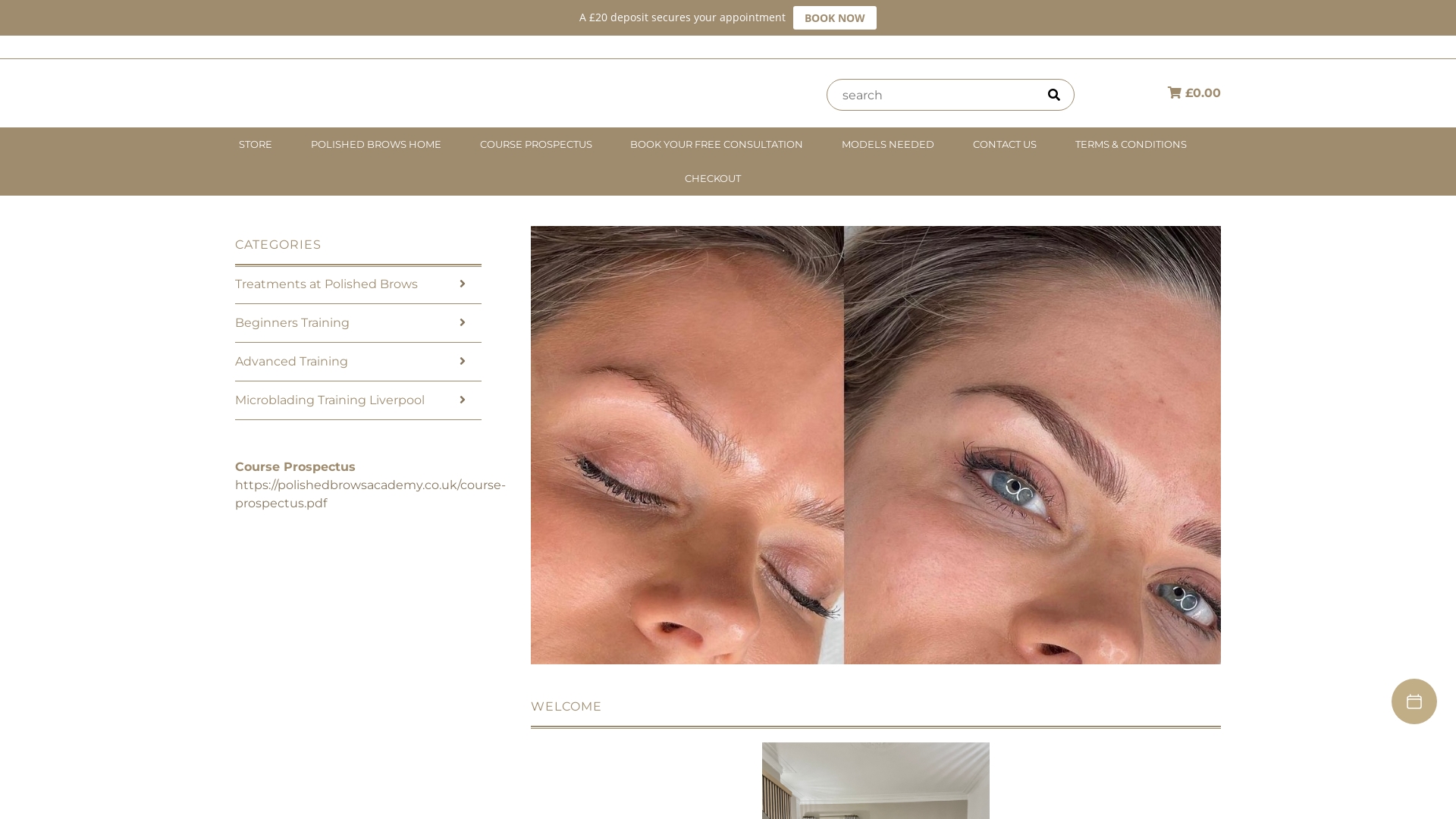
Task: Select the chevron beside Advanced Training
Action: pos(462,361)
